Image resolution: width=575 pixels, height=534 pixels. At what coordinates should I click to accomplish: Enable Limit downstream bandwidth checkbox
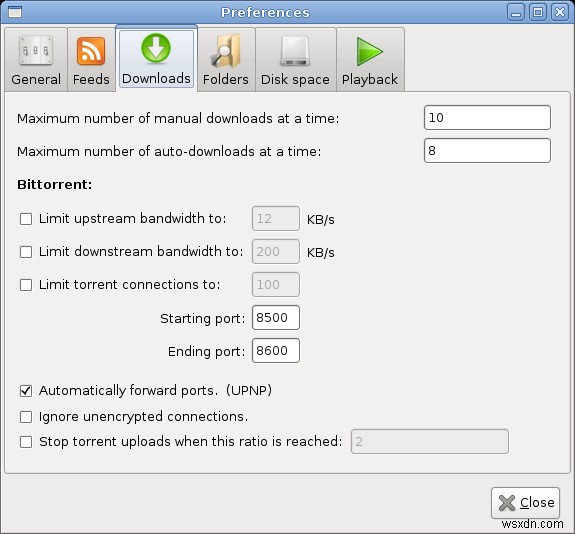tap(26, 252)
